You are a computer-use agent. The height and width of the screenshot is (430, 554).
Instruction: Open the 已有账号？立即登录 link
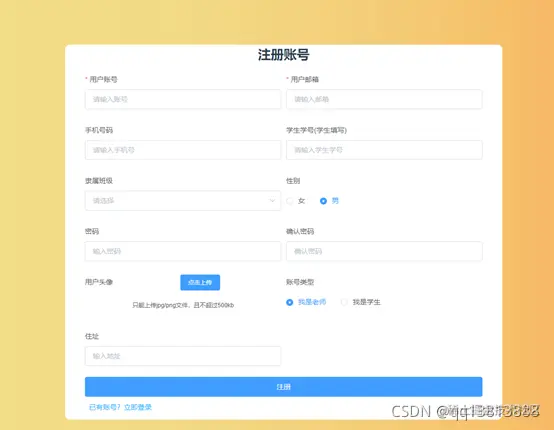click(x=120, y=407)
